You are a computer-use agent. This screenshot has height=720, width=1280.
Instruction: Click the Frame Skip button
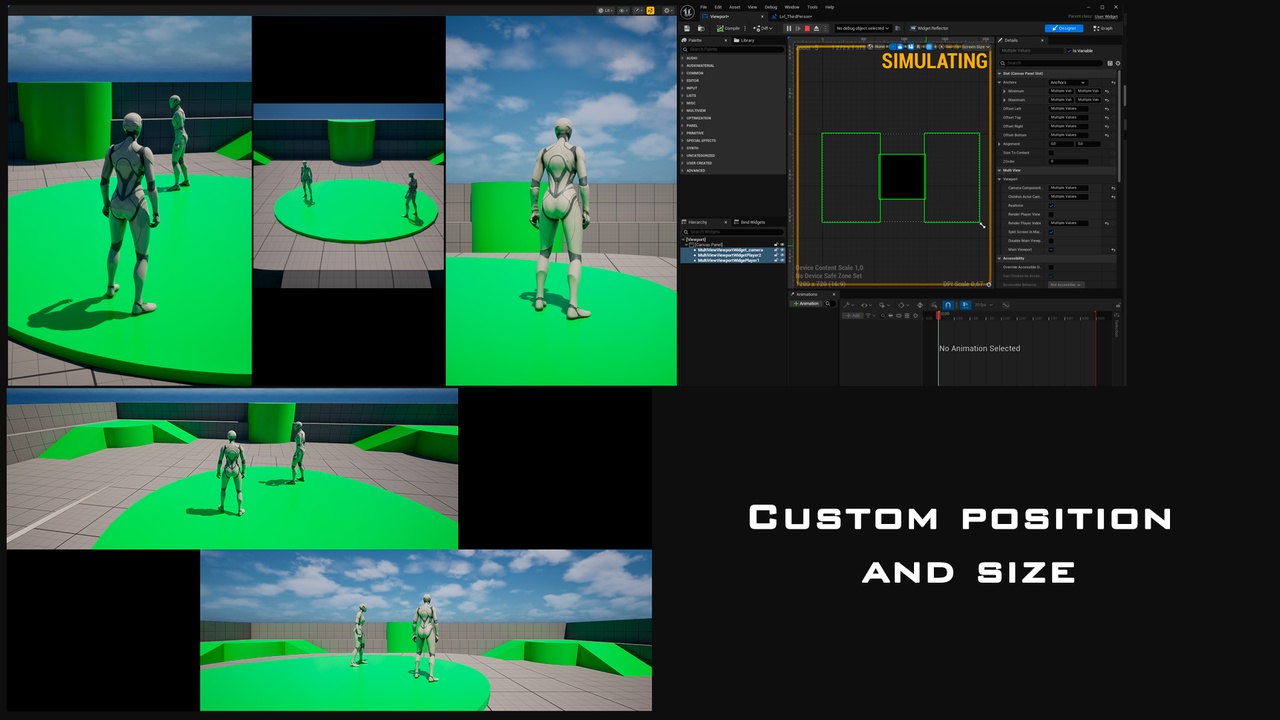click(798, 28)
